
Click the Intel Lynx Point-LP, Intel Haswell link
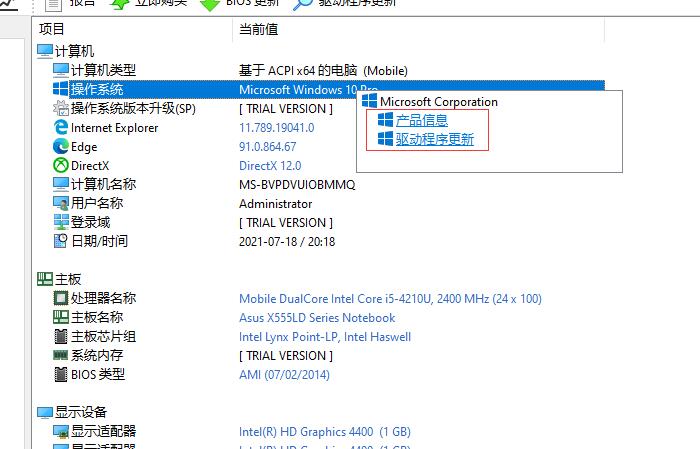coord(325,337)
